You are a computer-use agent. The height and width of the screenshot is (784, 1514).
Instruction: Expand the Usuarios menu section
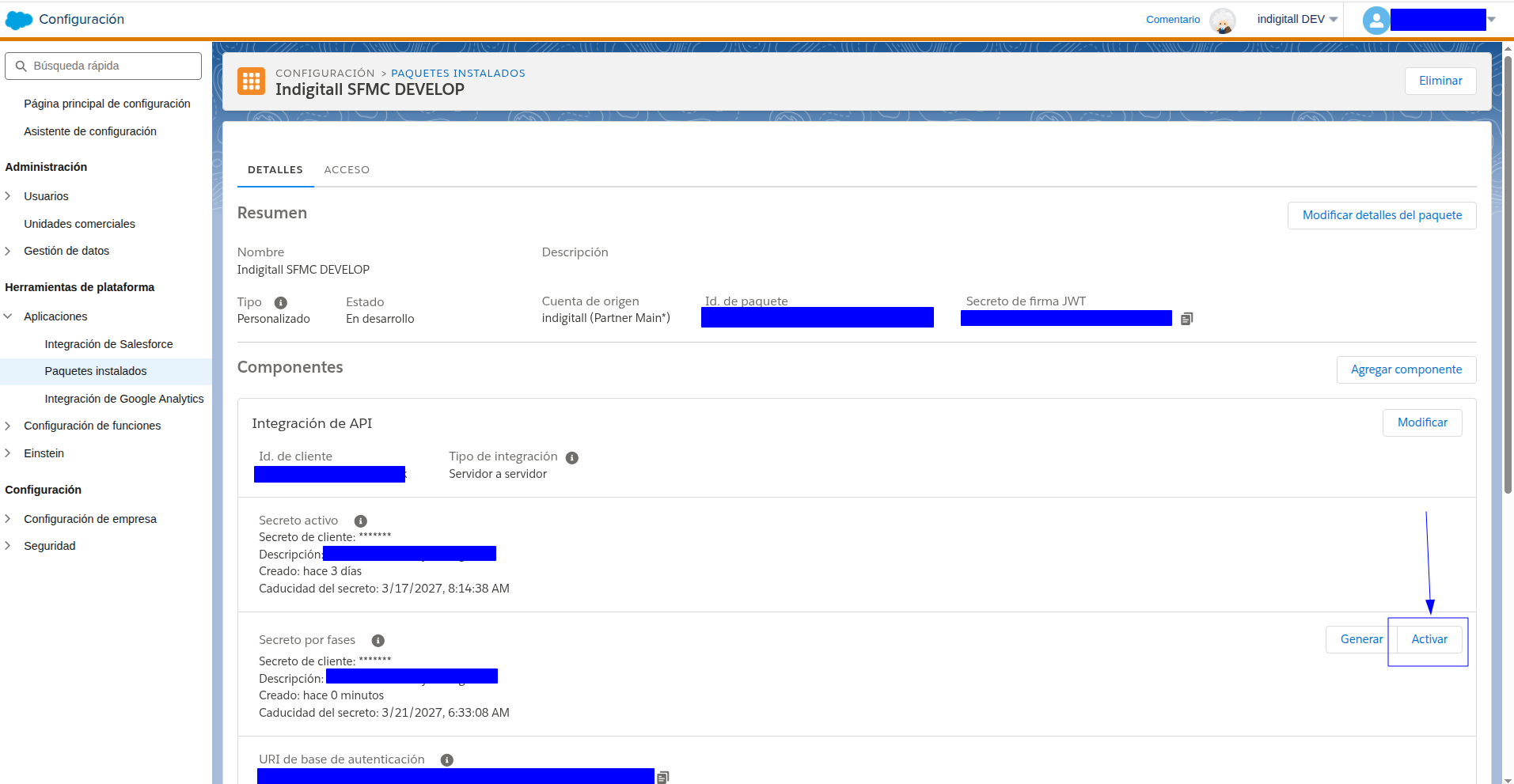click(x=8, y=196)
